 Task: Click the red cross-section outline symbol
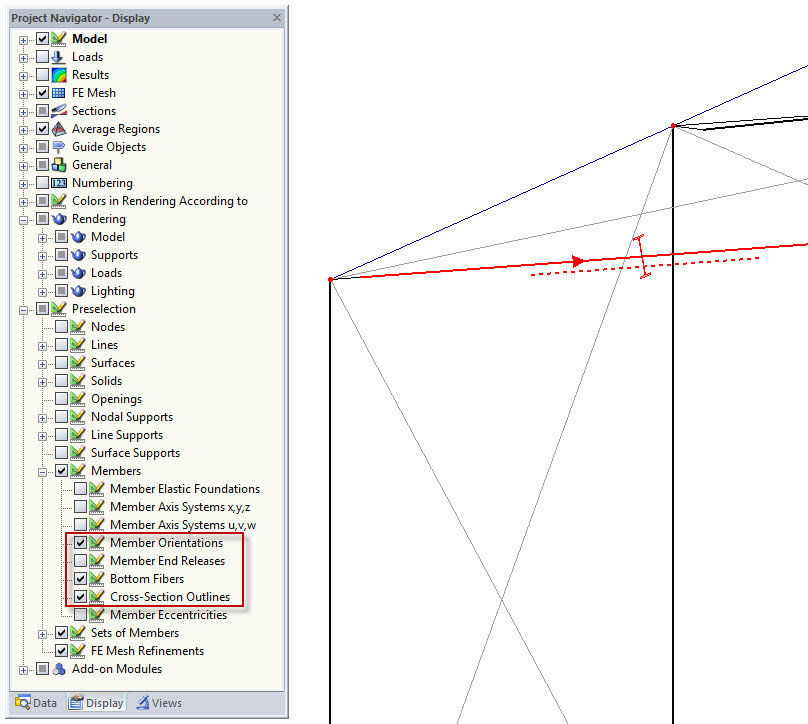coord(642,257)
